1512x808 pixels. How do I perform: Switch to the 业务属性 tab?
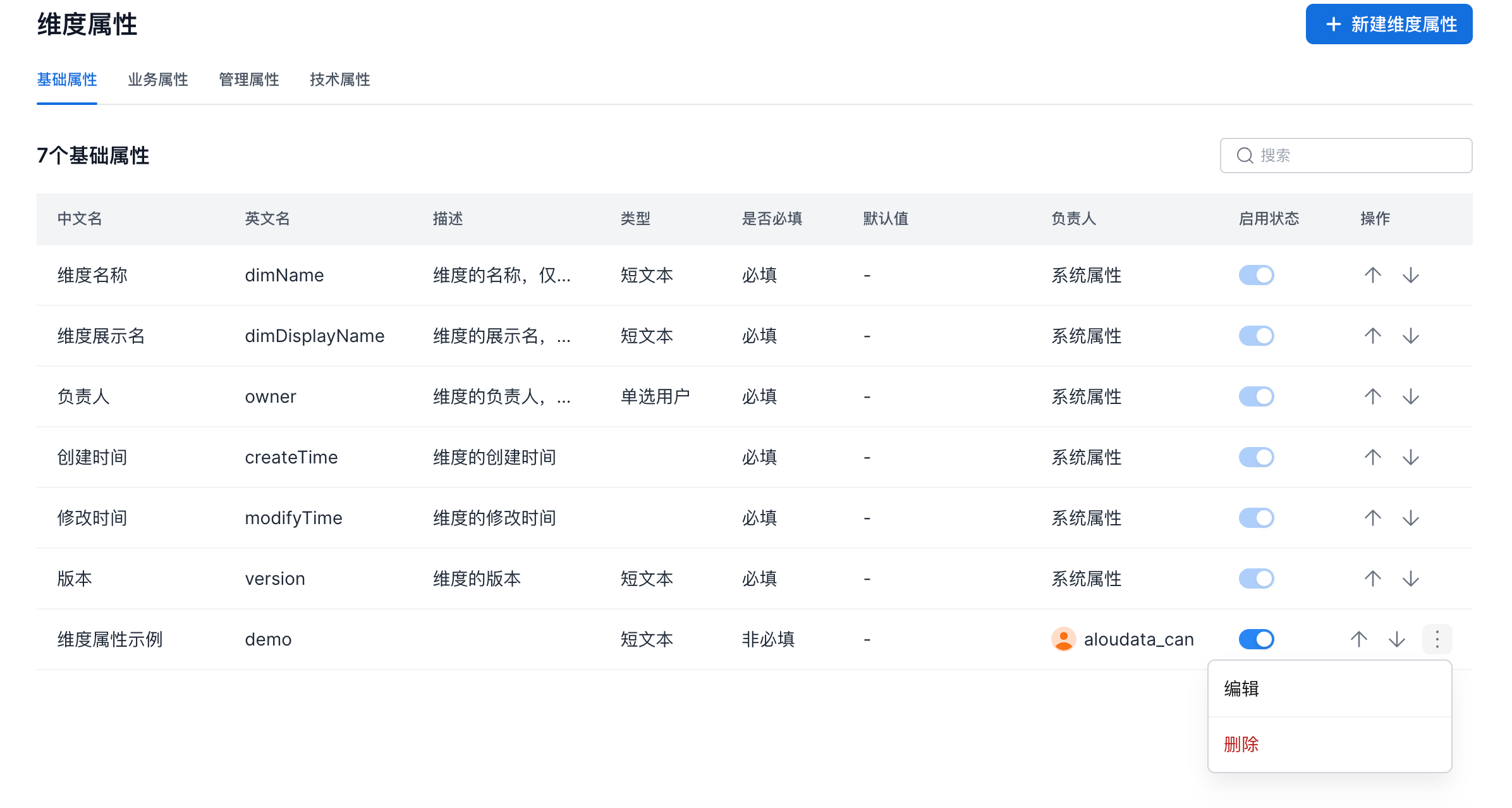click(158, 80)
